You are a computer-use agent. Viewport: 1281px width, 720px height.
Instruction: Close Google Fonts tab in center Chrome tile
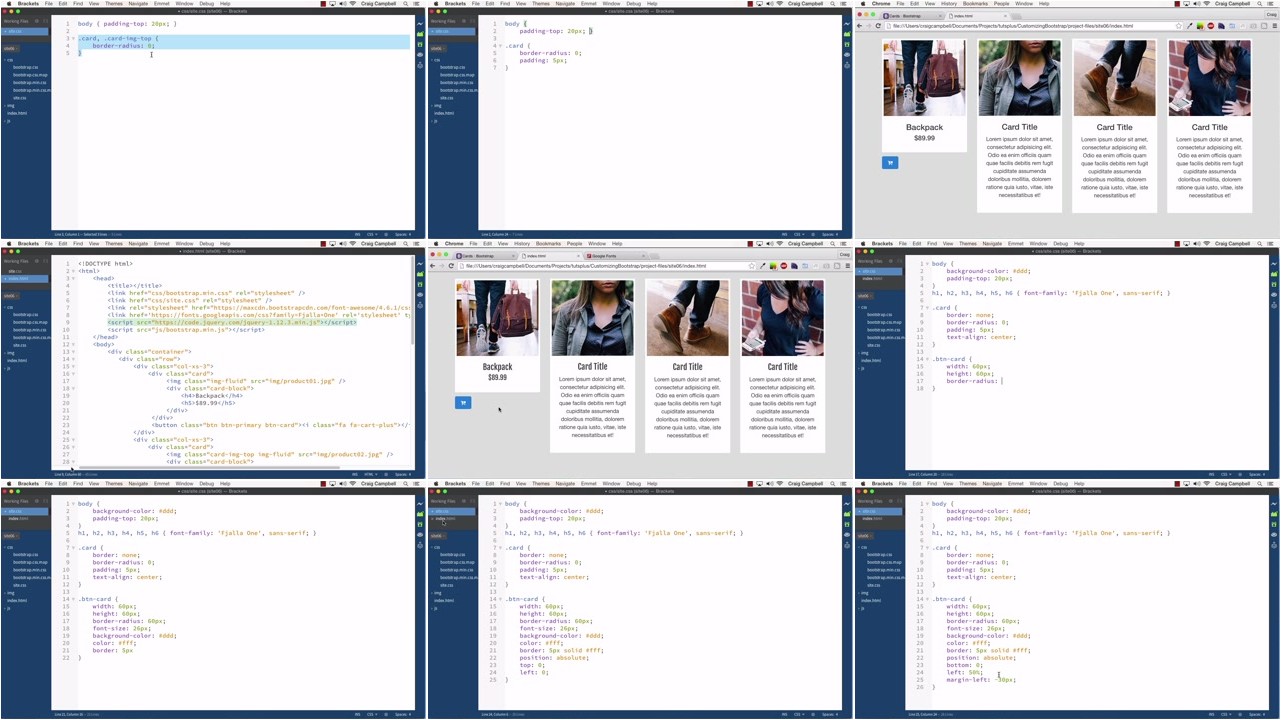[643, 256]
